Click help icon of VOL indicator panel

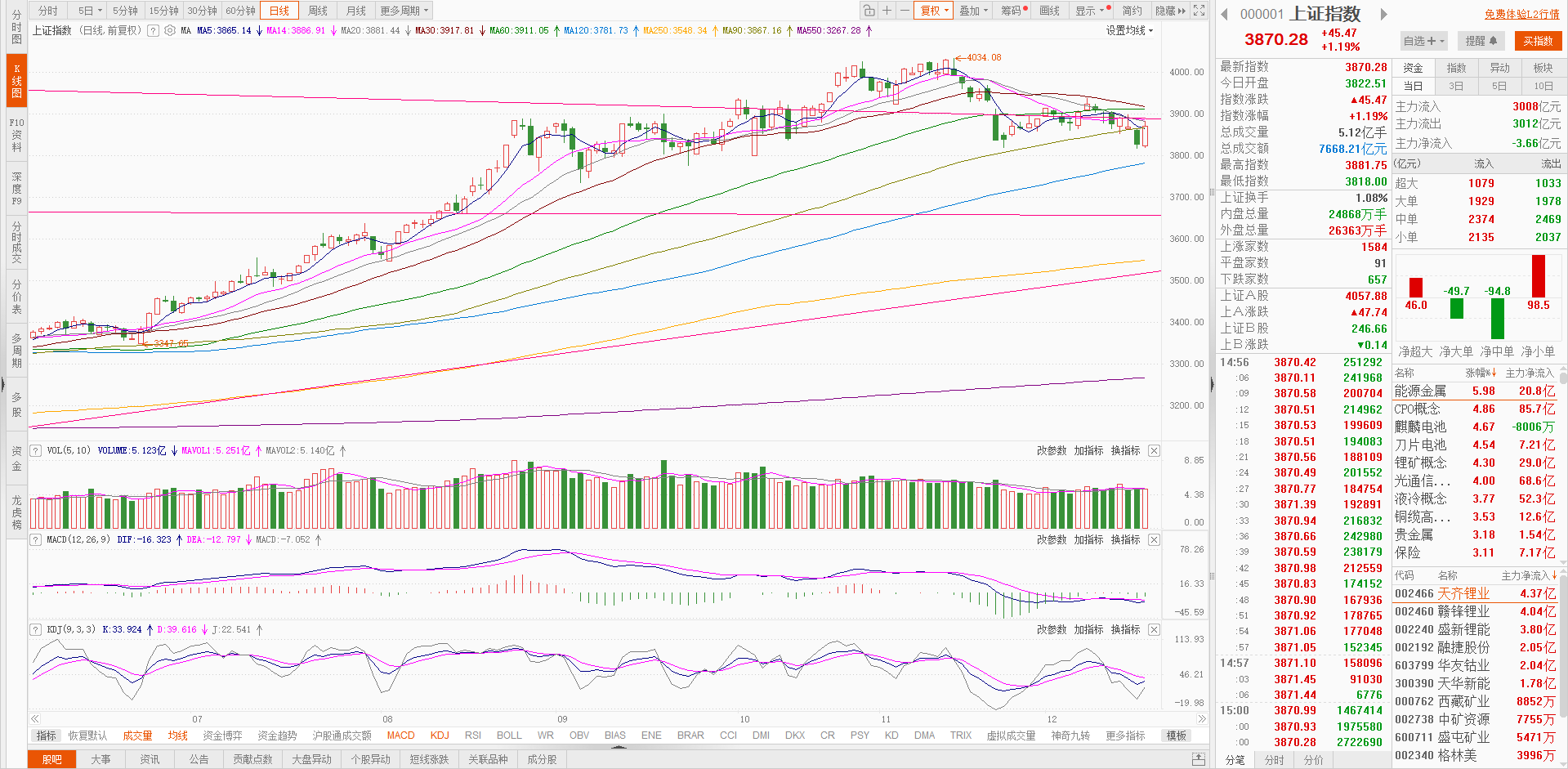(x=36, y=450)
